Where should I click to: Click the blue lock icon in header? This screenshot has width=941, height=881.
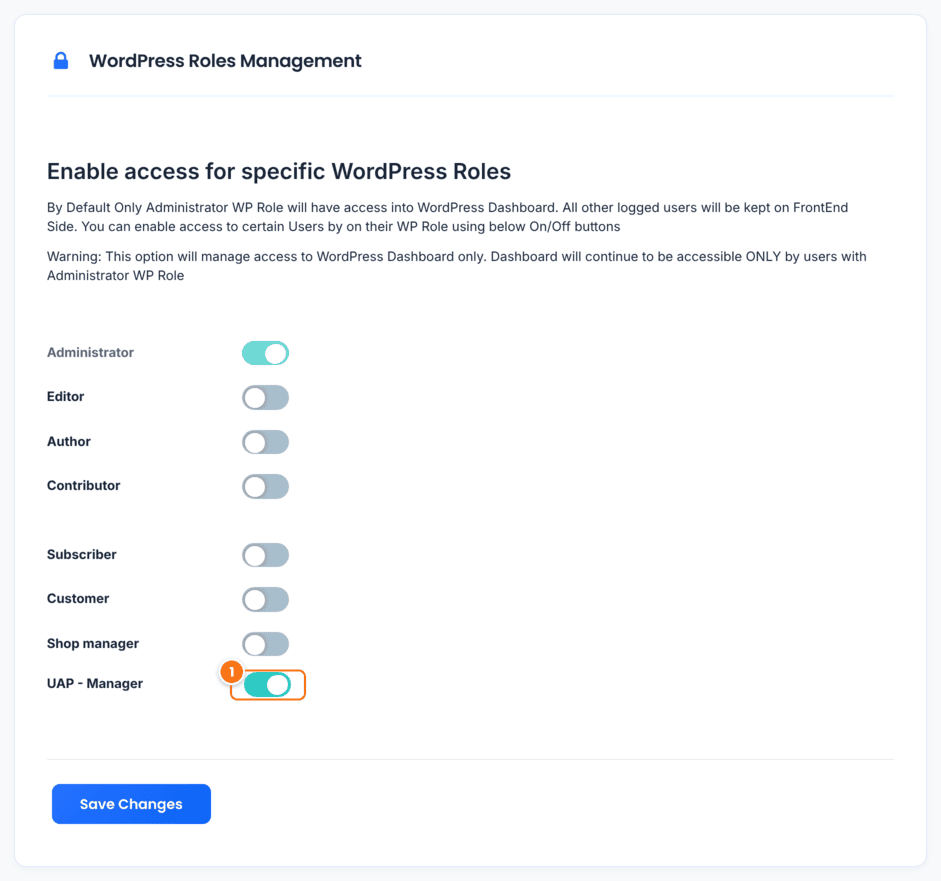(61, 61)
